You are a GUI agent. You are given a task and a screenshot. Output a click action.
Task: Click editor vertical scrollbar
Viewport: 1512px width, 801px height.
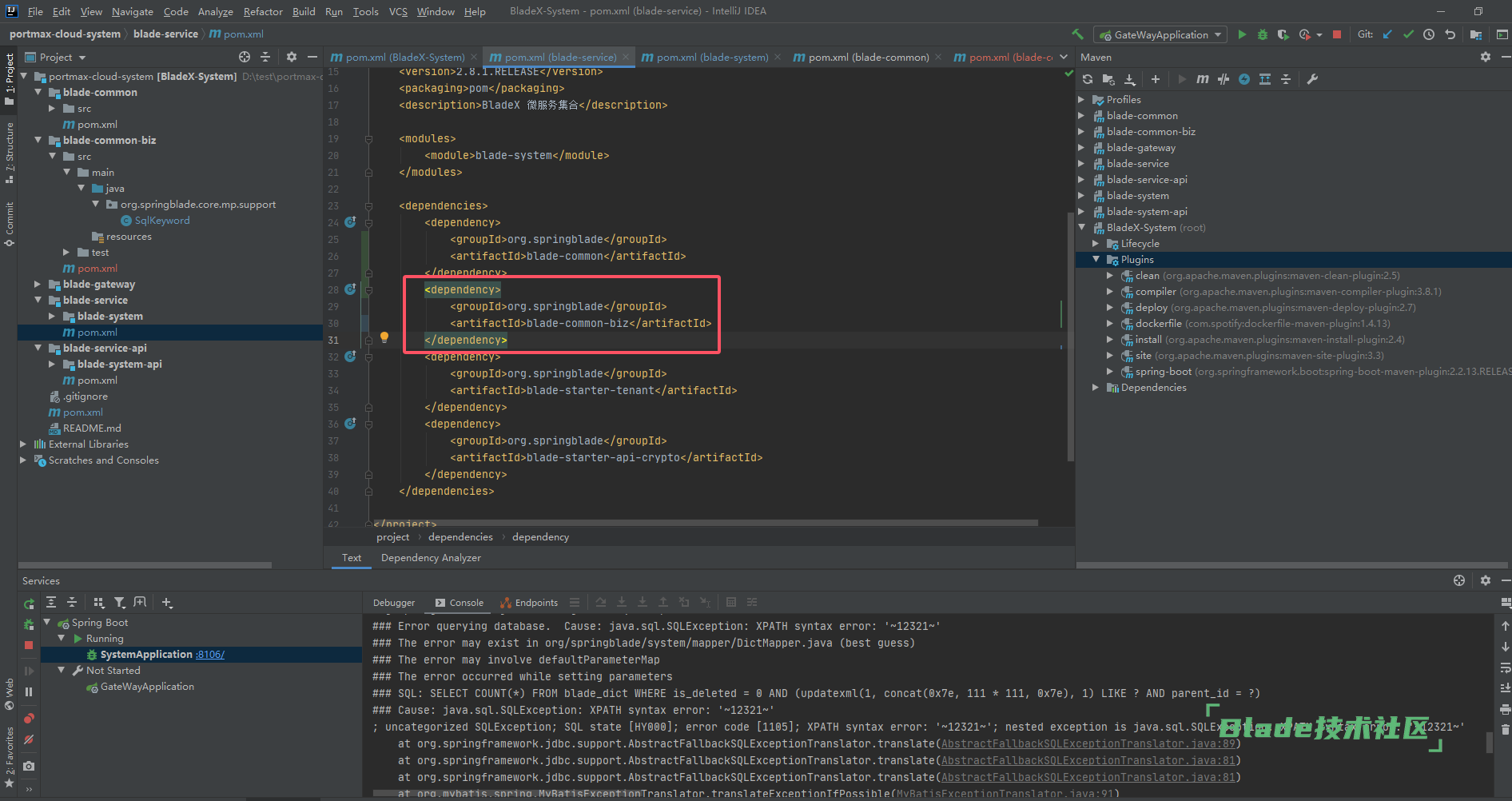[x=1070, y=336]
